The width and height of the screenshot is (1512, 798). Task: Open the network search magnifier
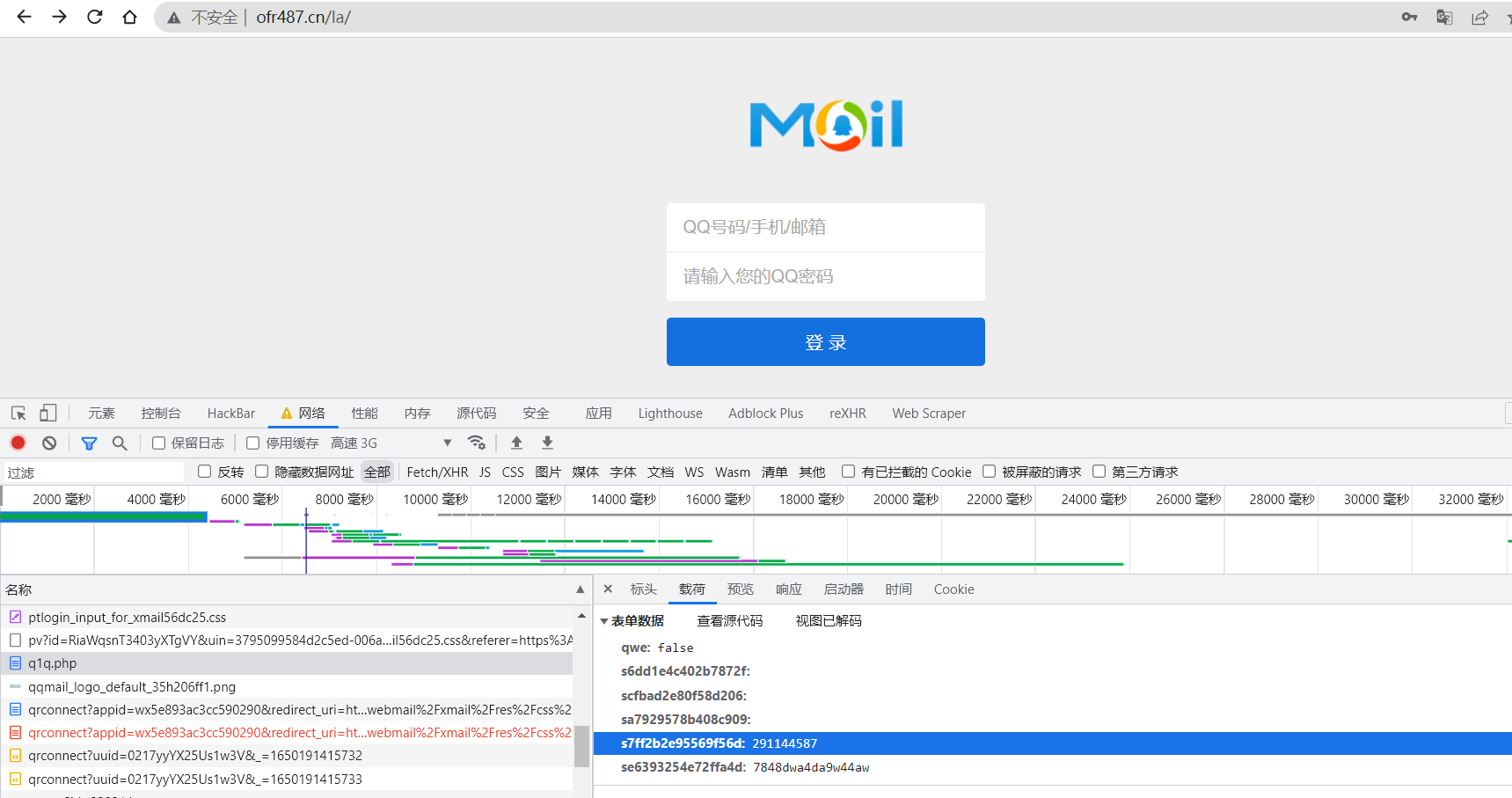[120, 443]
